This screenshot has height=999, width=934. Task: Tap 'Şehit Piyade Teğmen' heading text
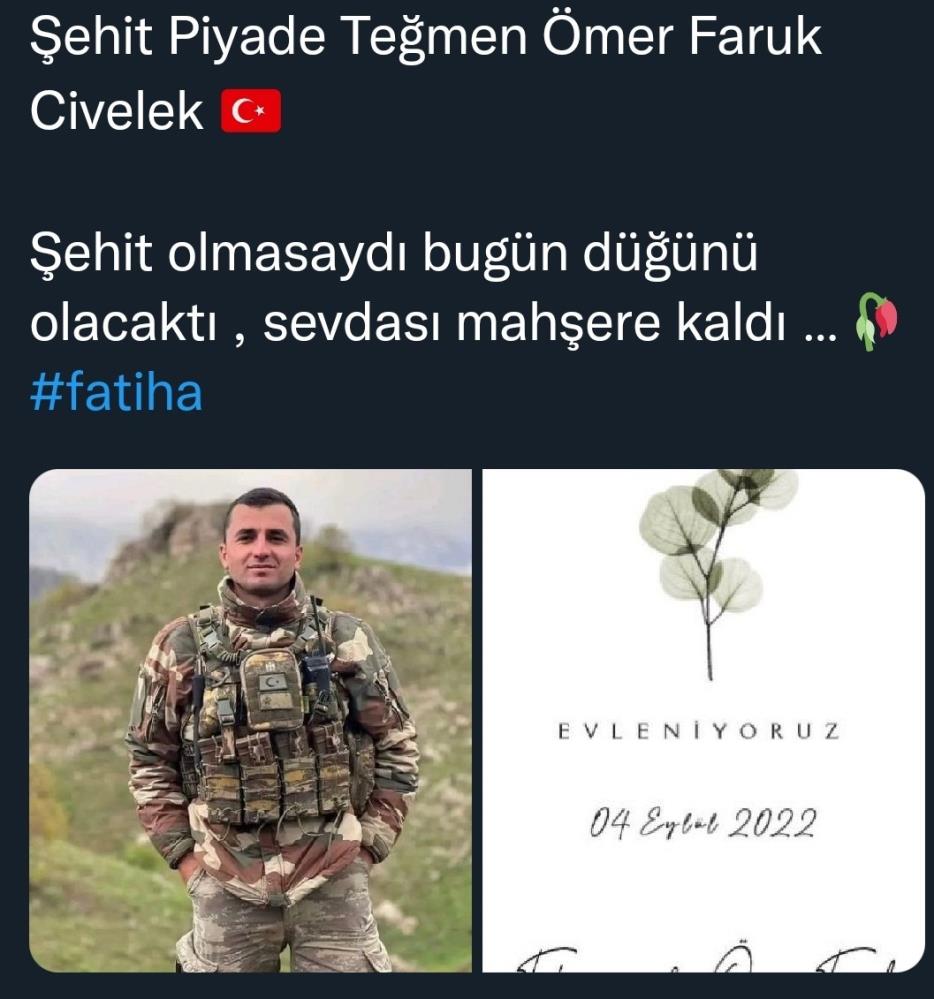[x=278, y=38]
